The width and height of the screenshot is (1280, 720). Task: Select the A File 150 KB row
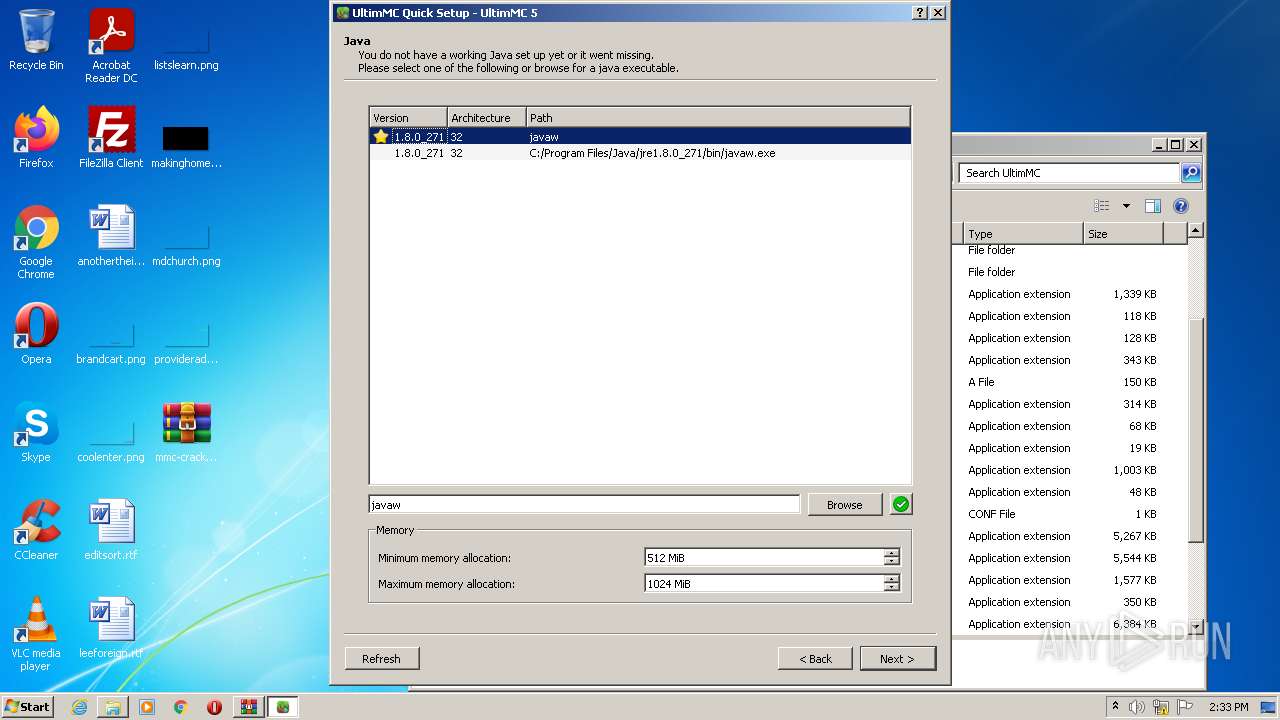tap(1062, 382)
